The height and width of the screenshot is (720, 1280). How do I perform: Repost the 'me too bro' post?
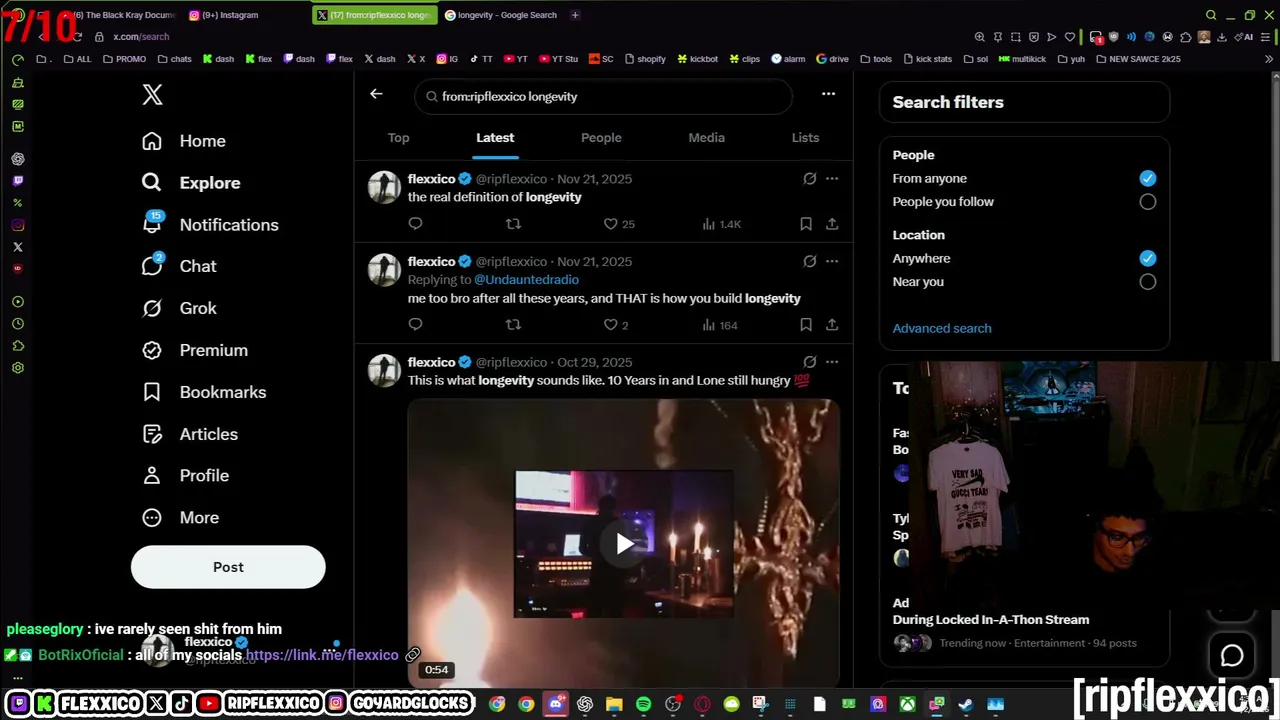514,324
